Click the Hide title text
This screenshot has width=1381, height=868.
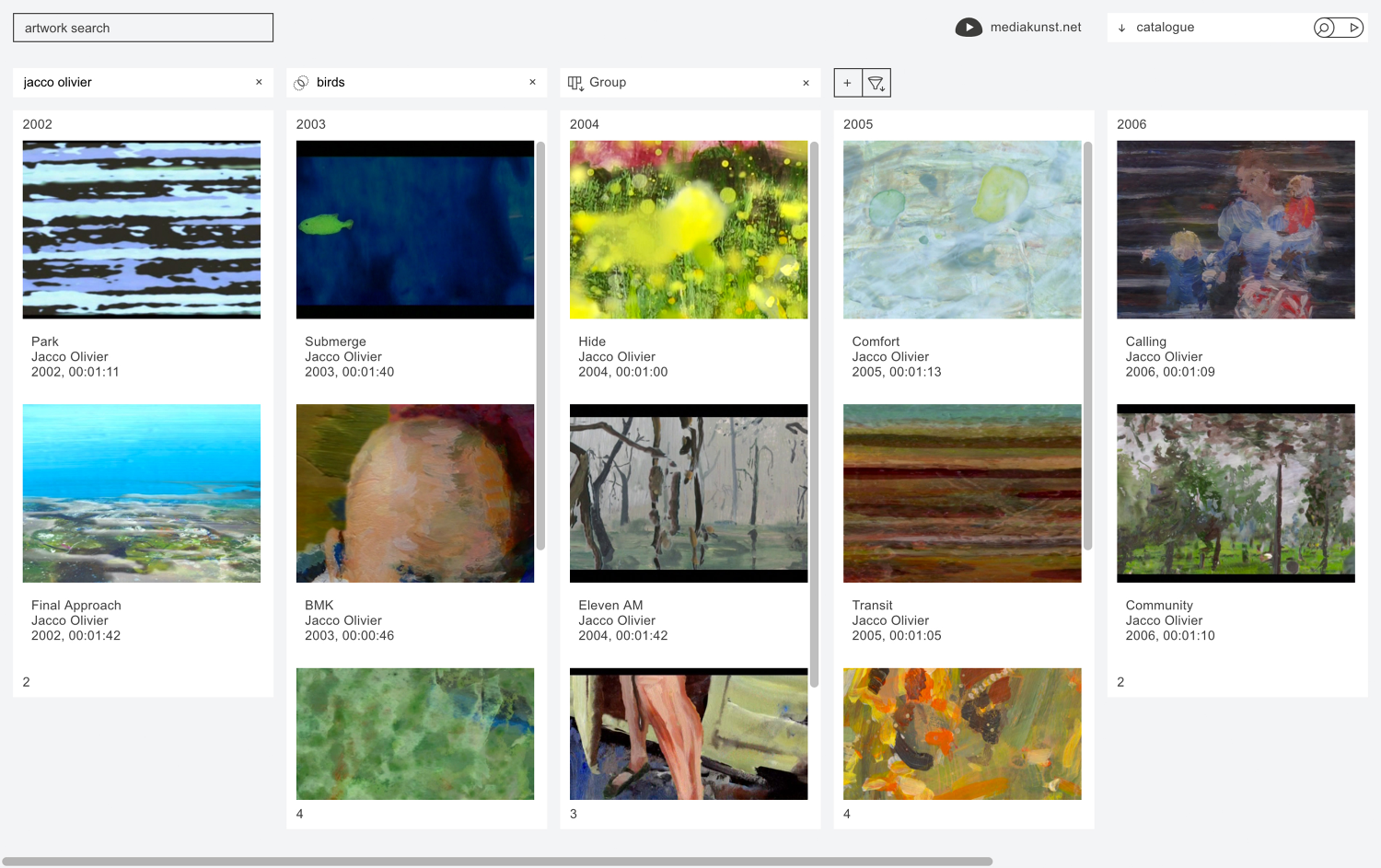(592, 341)
